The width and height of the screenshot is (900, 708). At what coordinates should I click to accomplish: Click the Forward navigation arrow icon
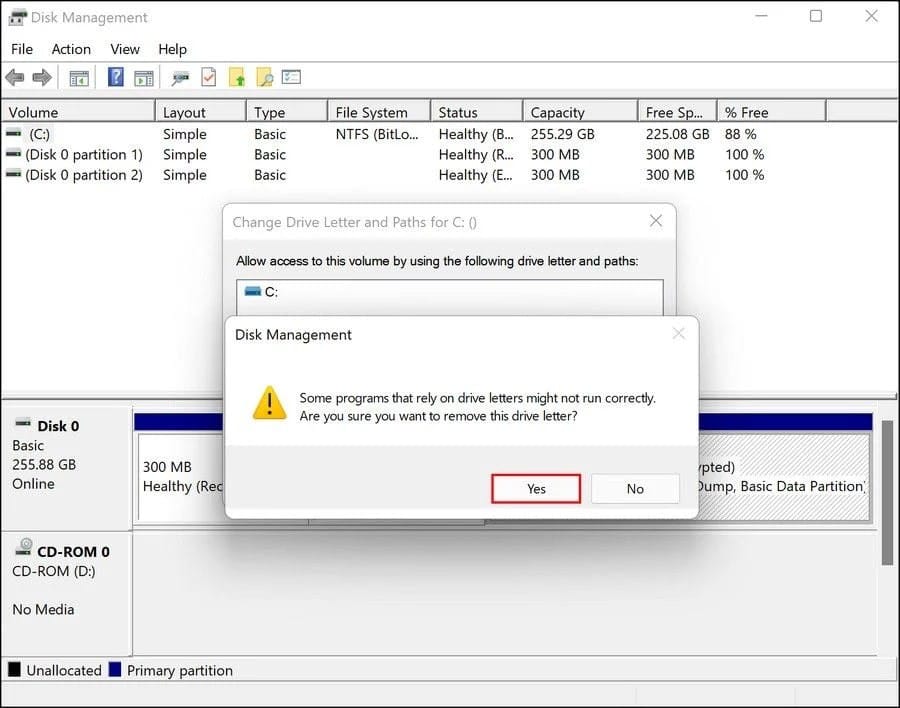pyautogui.click(x=40, y=77)
